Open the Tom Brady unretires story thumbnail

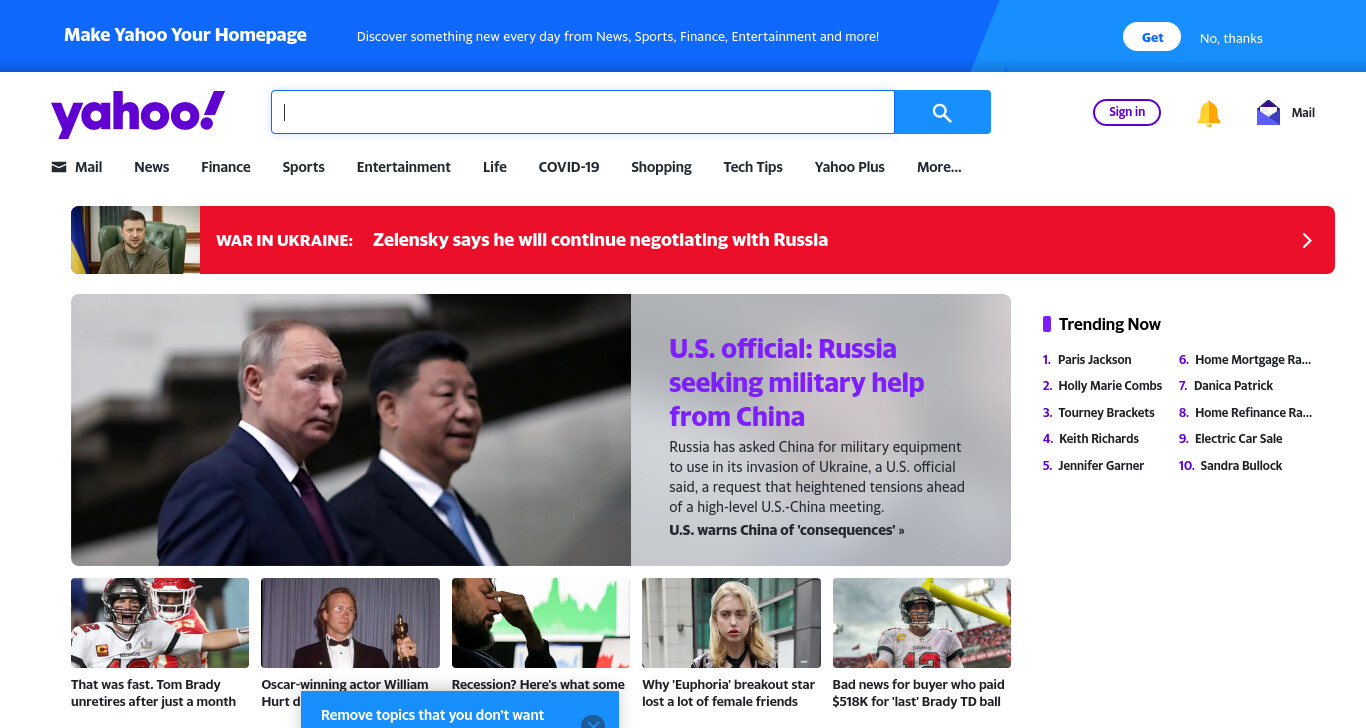coord(160,623)
